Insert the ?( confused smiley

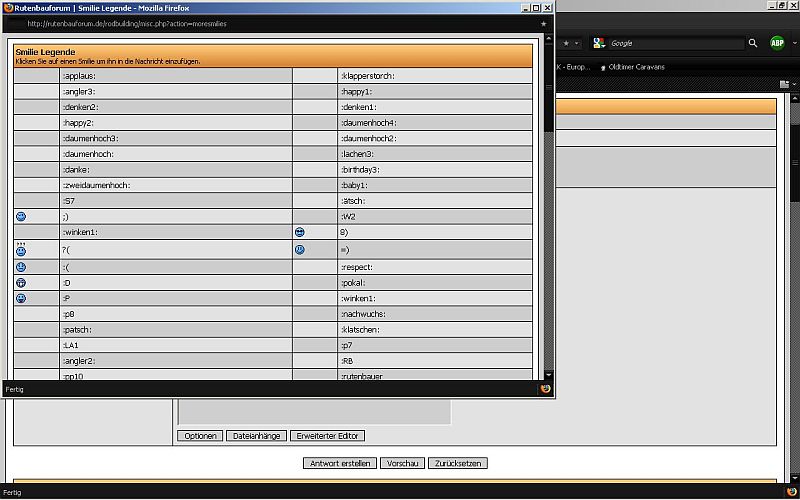[21, 249]
